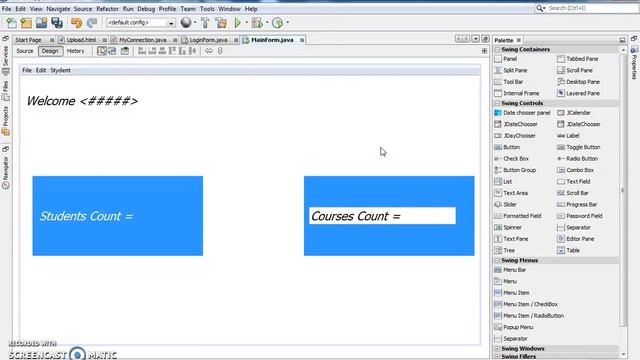
Task: Choose Tool Bar in the palette
Action: coord(509,82)
